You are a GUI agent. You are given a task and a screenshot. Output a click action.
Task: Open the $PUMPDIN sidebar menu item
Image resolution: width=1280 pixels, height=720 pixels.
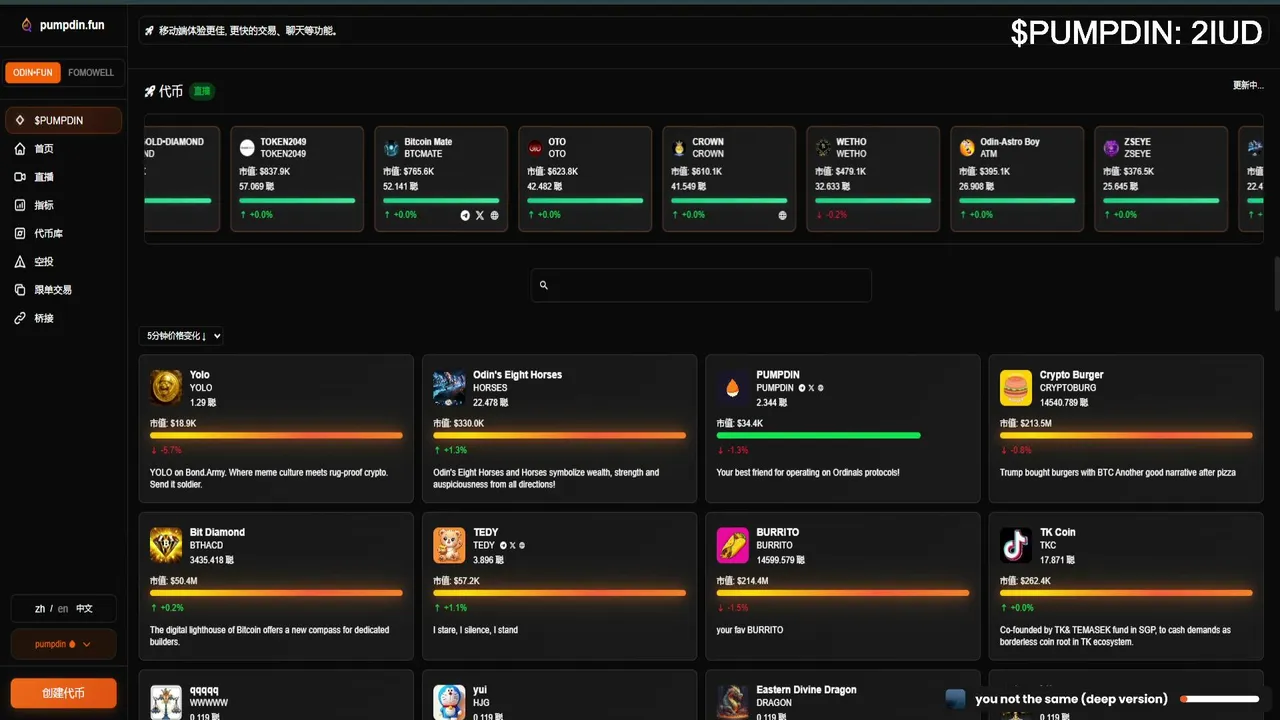(x=63, y=120)
